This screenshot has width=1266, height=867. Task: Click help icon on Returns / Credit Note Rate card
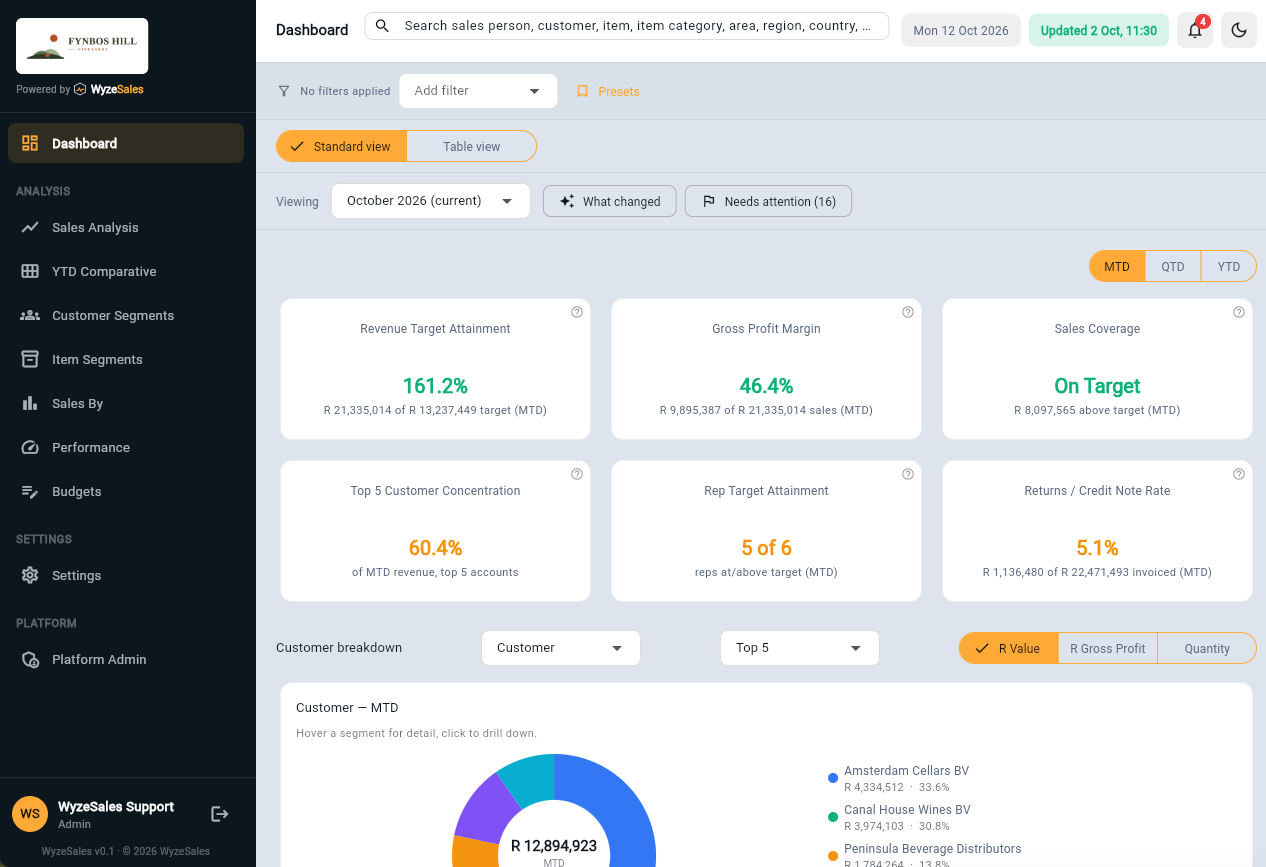[1239, 474]
